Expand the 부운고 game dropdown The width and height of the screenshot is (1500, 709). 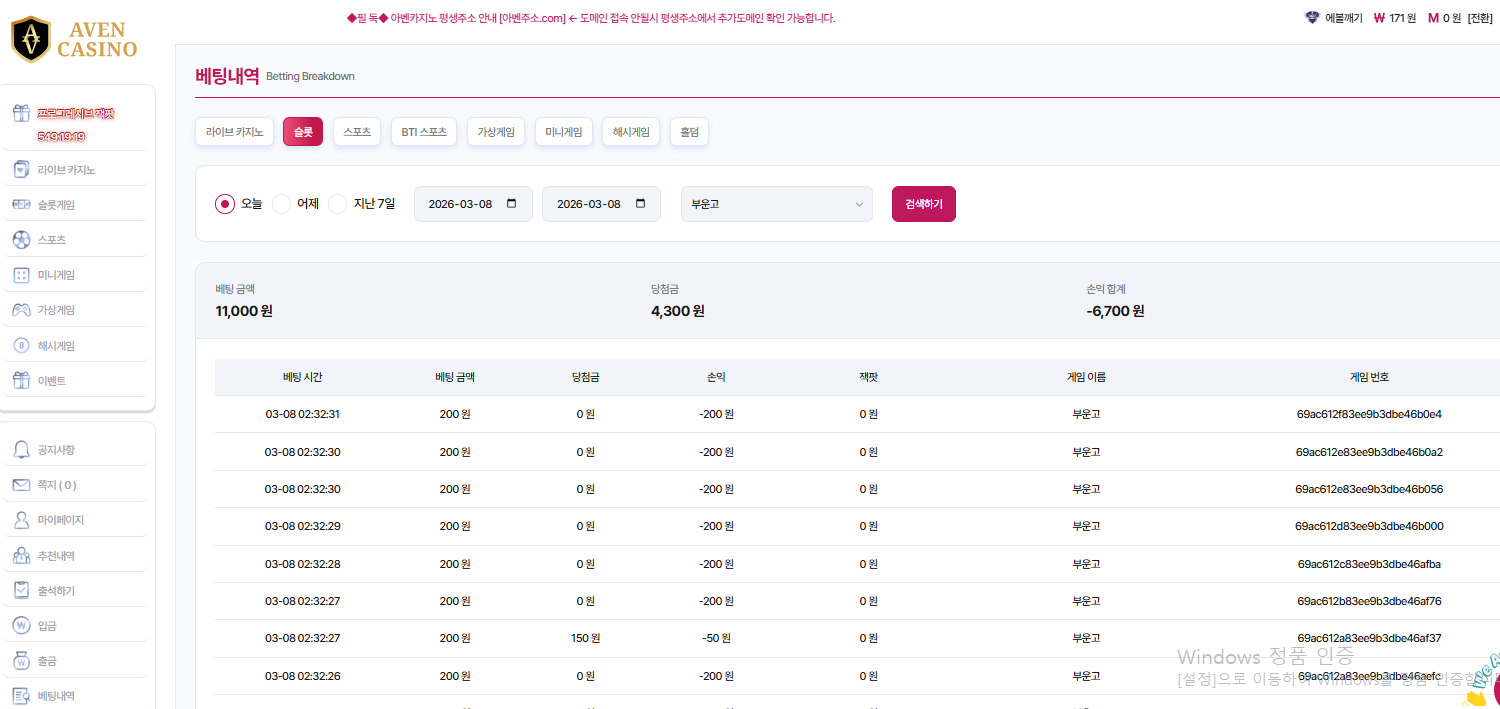point(776,204)
